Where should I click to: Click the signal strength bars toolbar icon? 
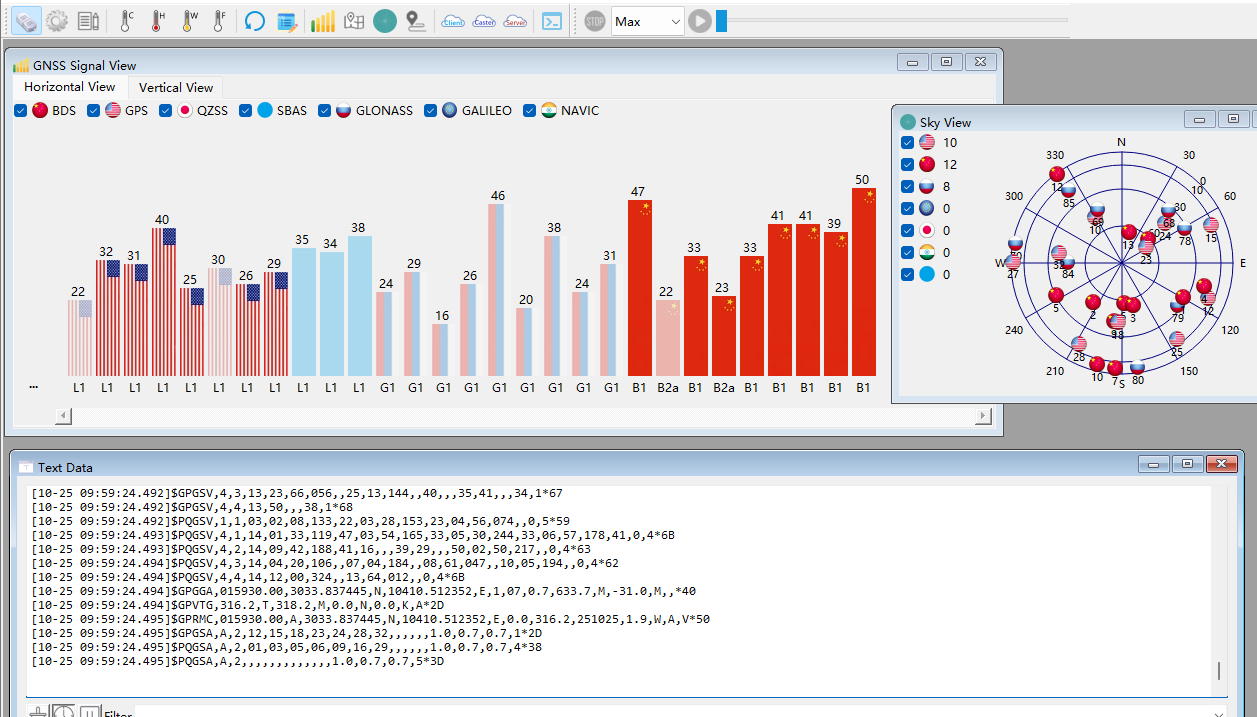322,21
